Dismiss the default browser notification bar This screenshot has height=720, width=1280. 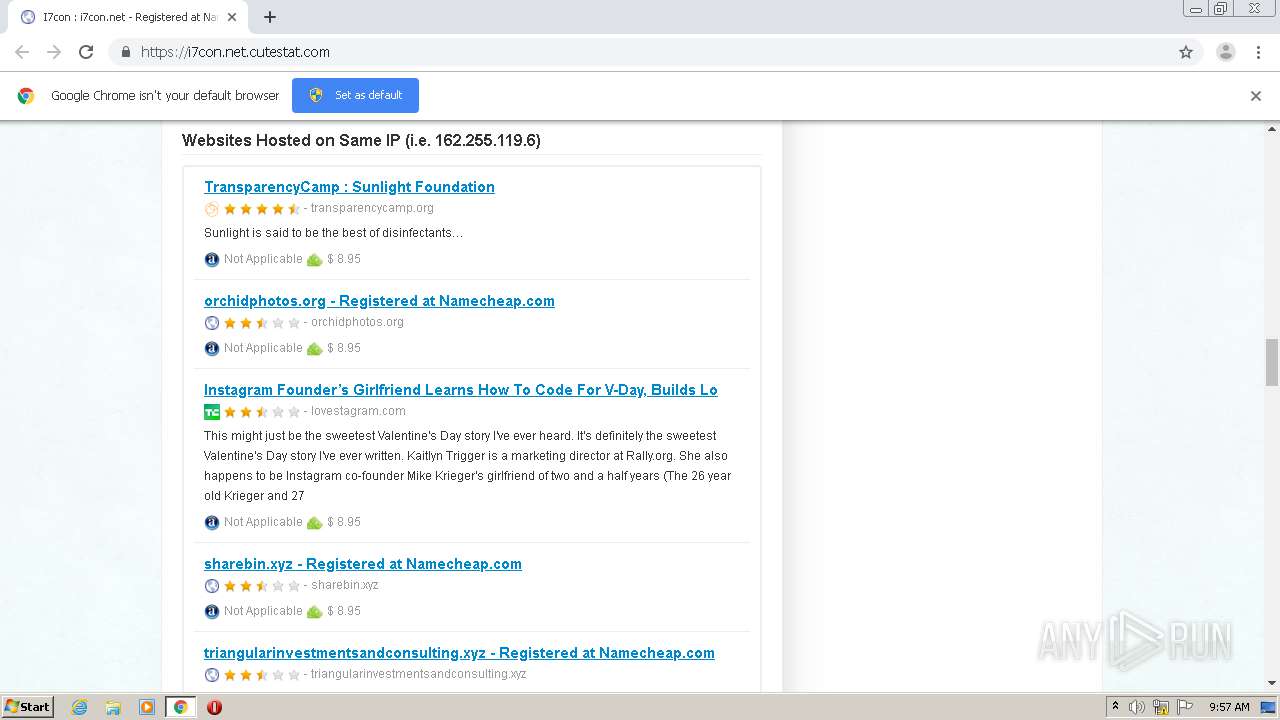[1256, 96]
